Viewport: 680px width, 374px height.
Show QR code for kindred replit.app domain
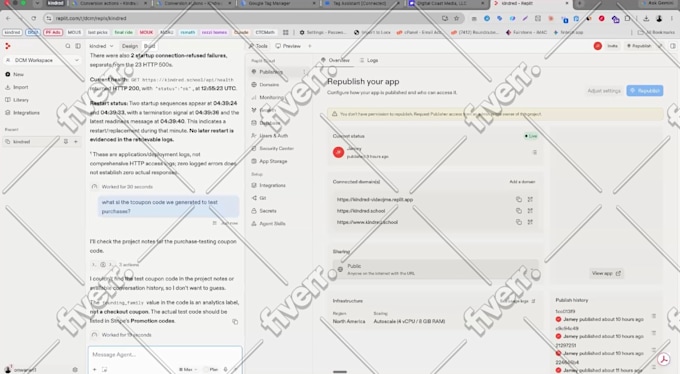530,200
